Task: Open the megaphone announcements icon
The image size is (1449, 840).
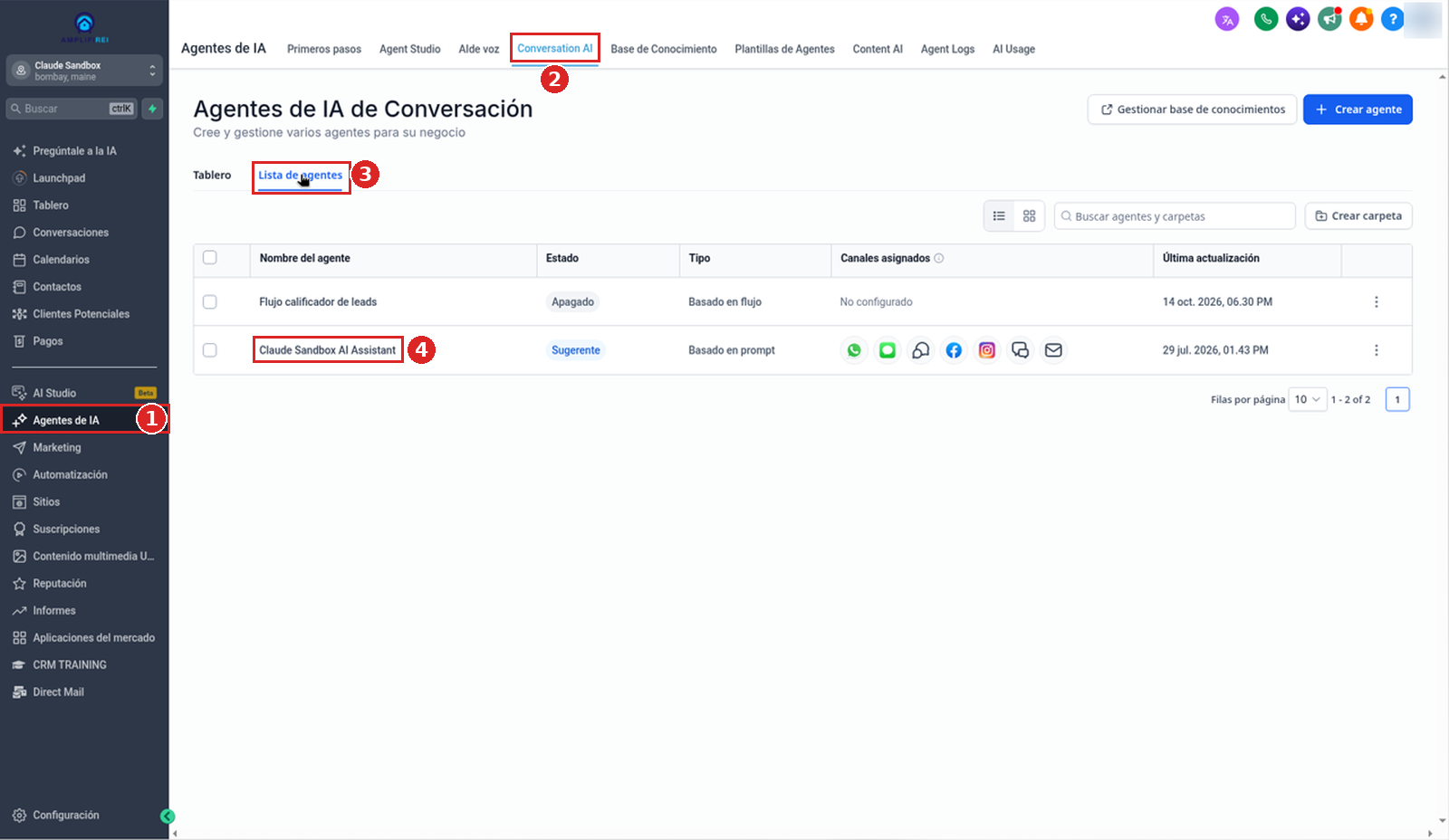Action: pos(1329,19)
